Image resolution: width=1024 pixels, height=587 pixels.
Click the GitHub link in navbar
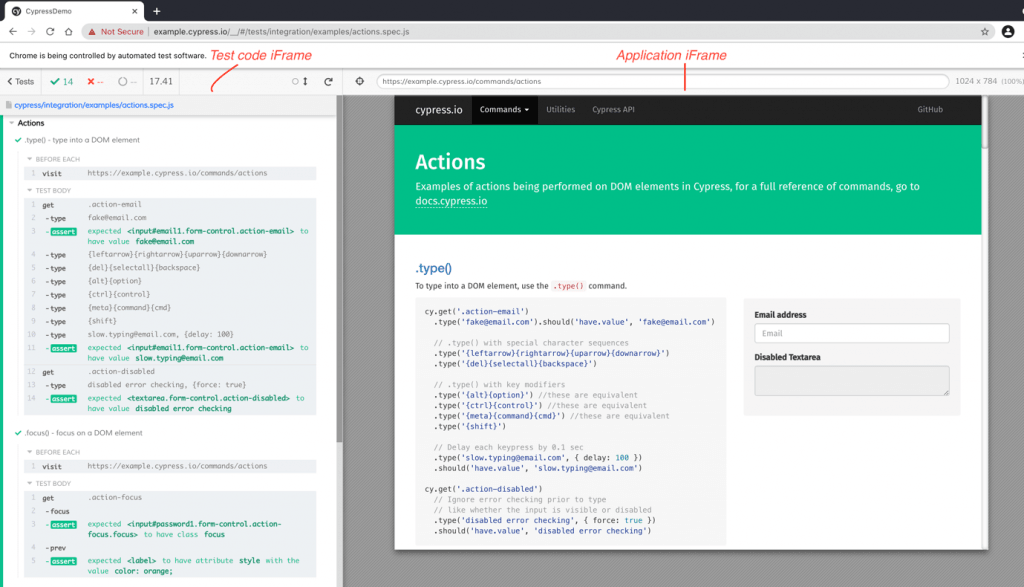pyautogui.click(x=929, y=110)
